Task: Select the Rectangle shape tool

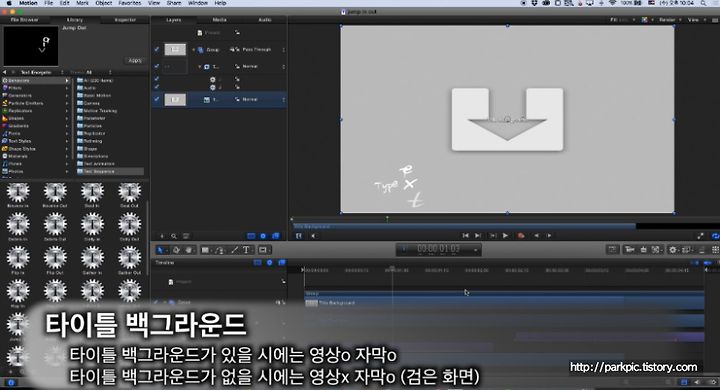Action: click(205, 250)
